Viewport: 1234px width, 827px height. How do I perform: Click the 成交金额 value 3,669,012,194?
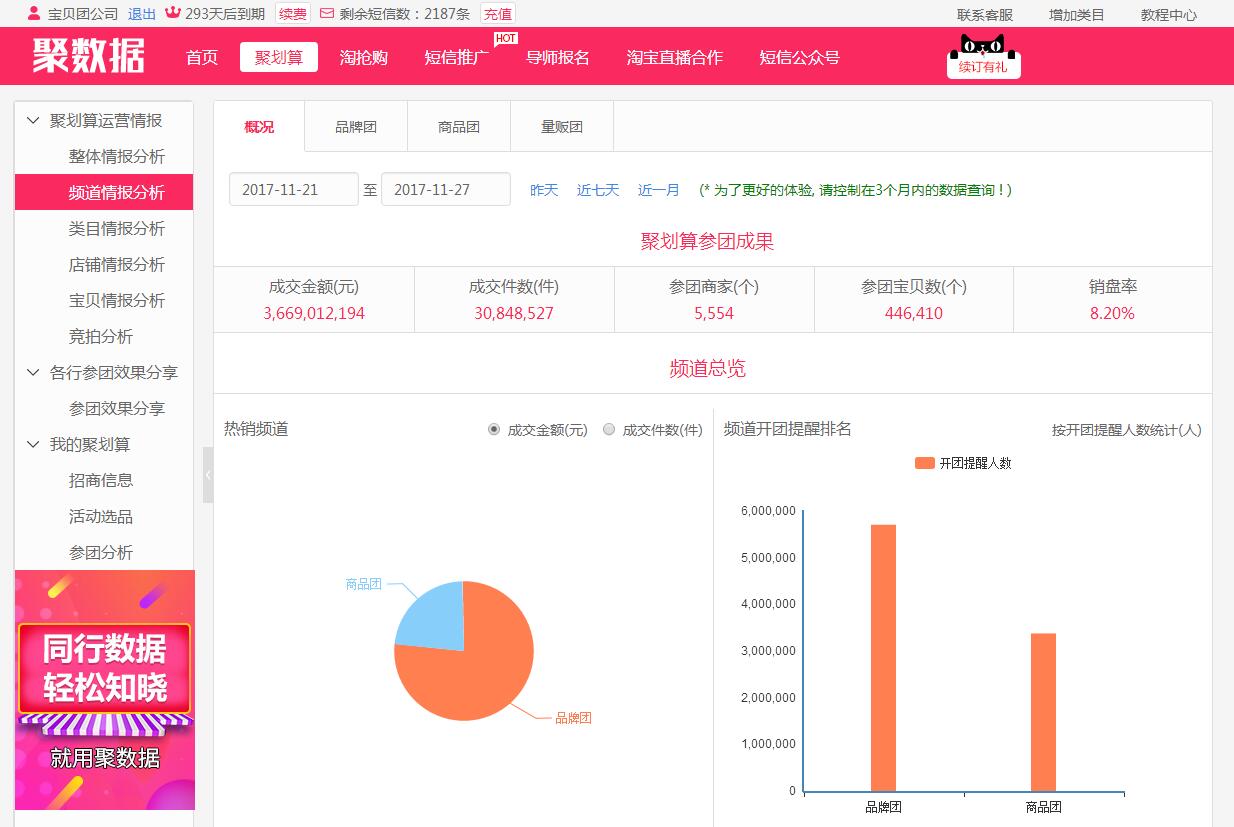(314, 313)
